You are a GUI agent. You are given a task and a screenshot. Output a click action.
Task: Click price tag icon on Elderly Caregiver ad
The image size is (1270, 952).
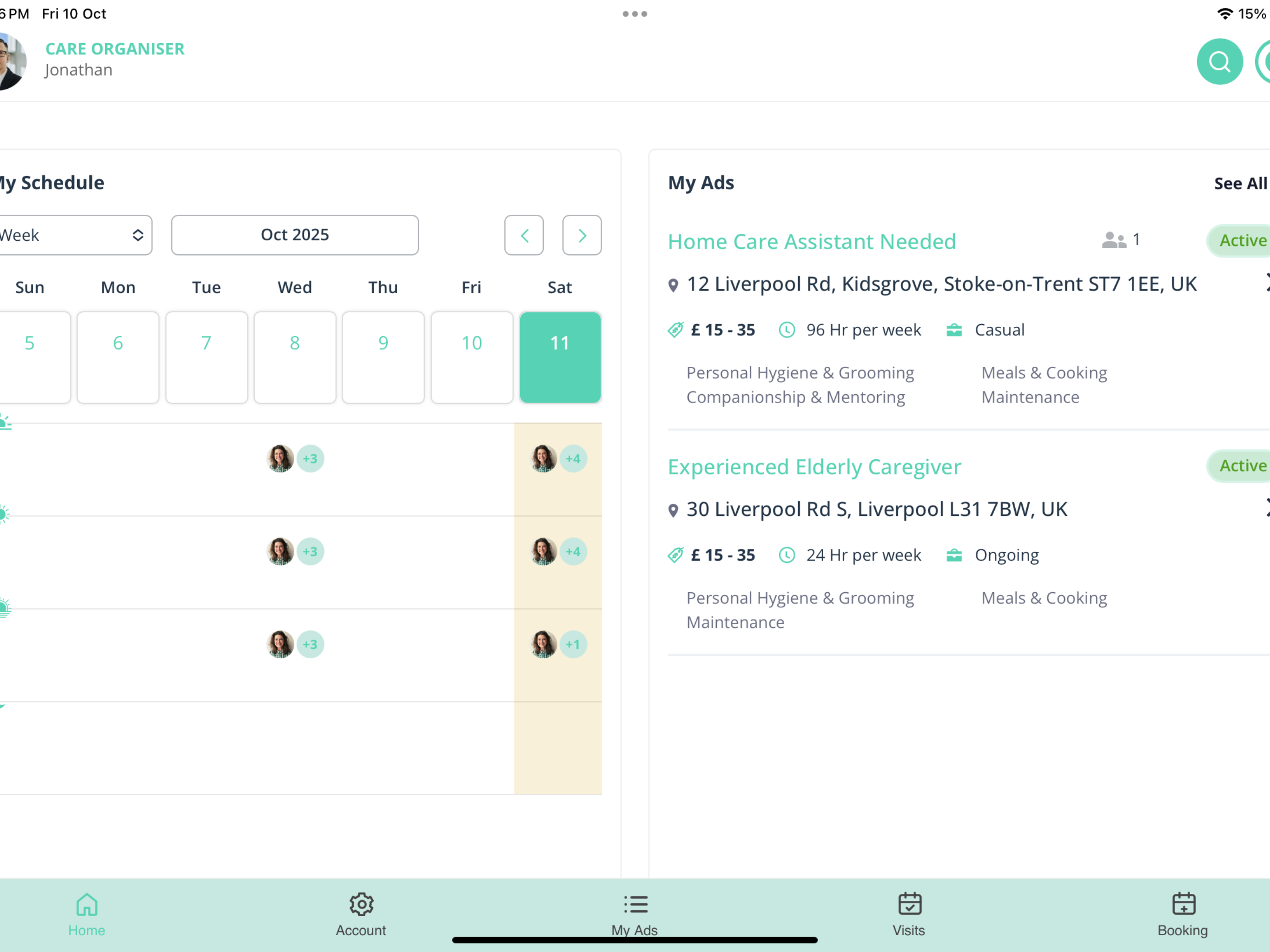click(676, 555)
